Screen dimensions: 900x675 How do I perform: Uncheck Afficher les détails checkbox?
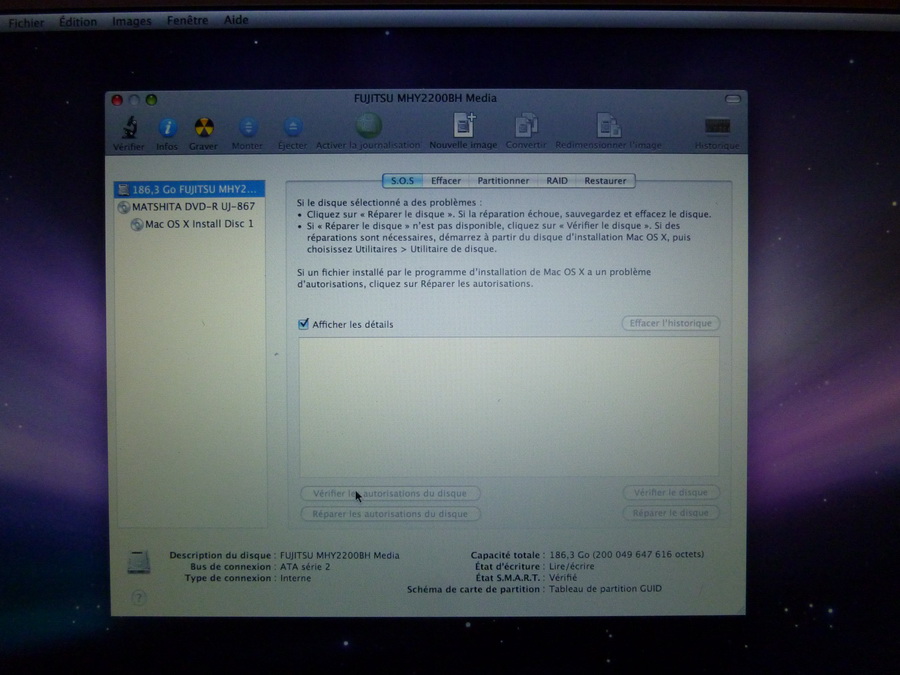click(304, 324)
